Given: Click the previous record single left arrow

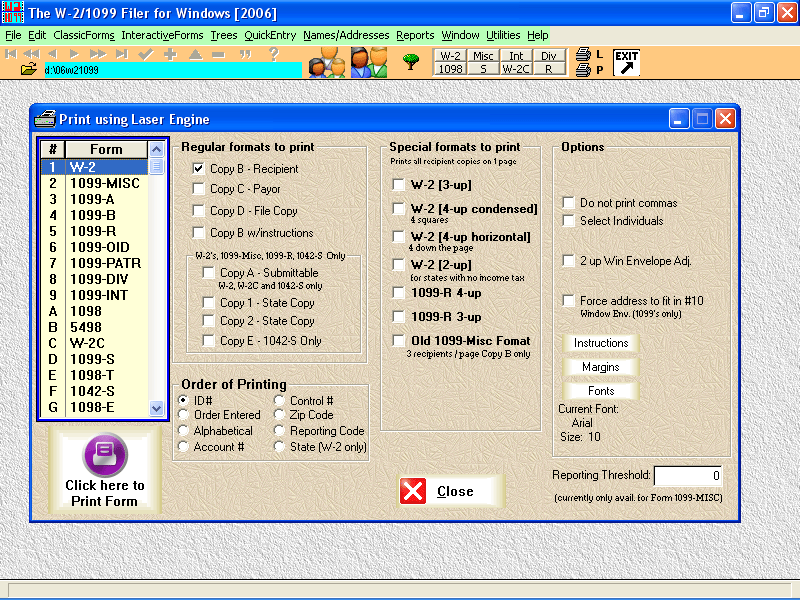Looking at the screenshot, I should (x=52, y=54).
